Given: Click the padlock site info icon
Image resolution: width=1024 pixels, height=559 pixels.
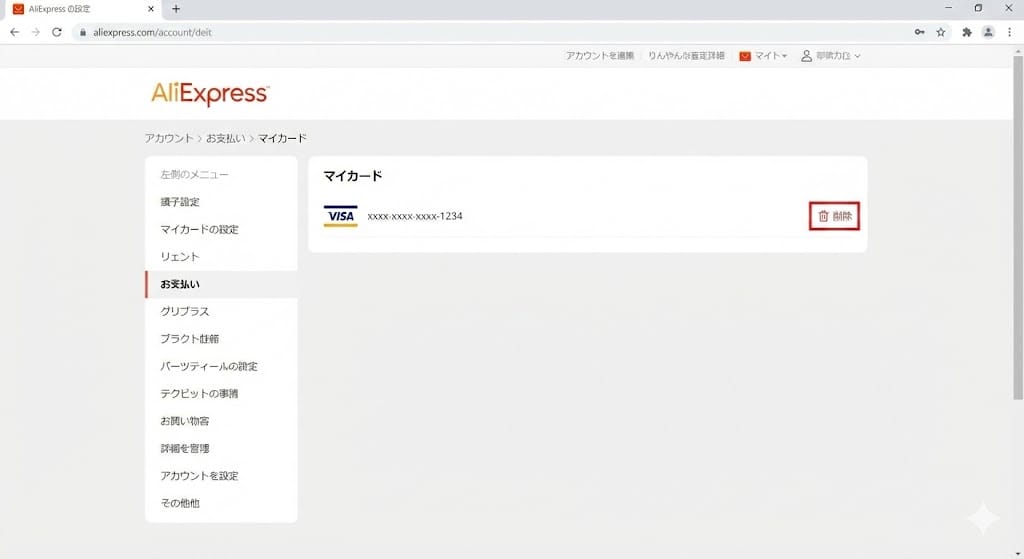Looking at the screenshot, I should pyautogui.click(x=83, y=32).
